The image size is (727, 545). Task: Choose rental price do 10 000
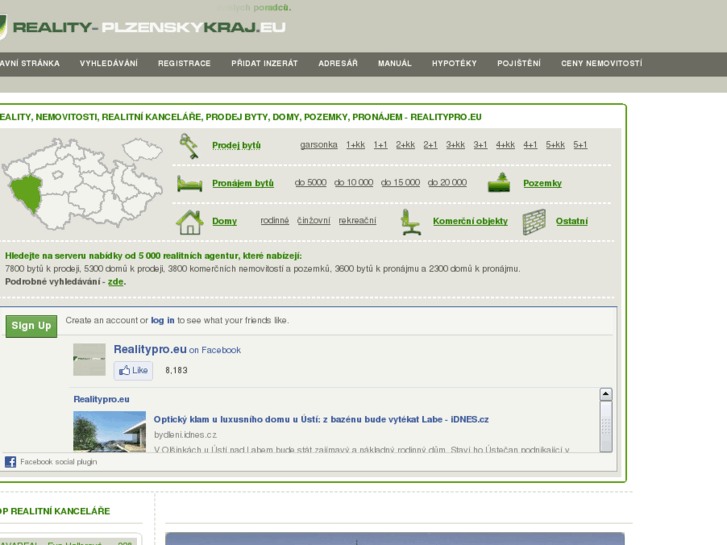pos(353,183)
